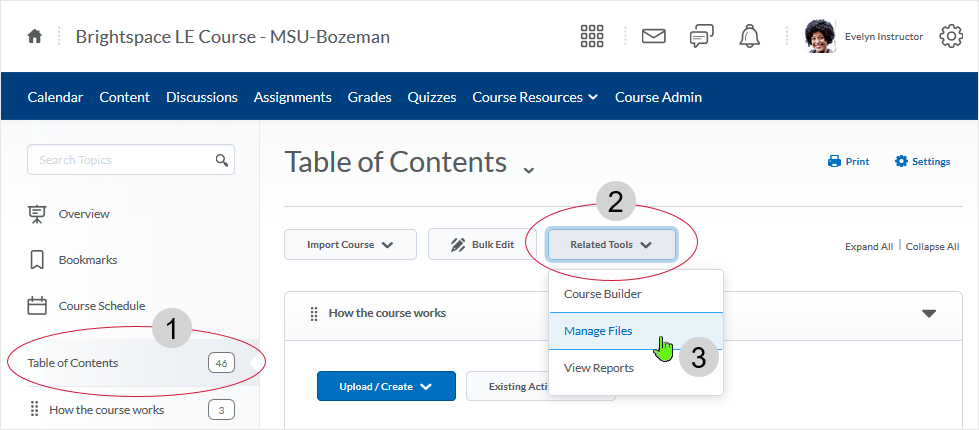979x430 pixels.
Task: Open the course selector grid icon
Action: tap(592, 36)
